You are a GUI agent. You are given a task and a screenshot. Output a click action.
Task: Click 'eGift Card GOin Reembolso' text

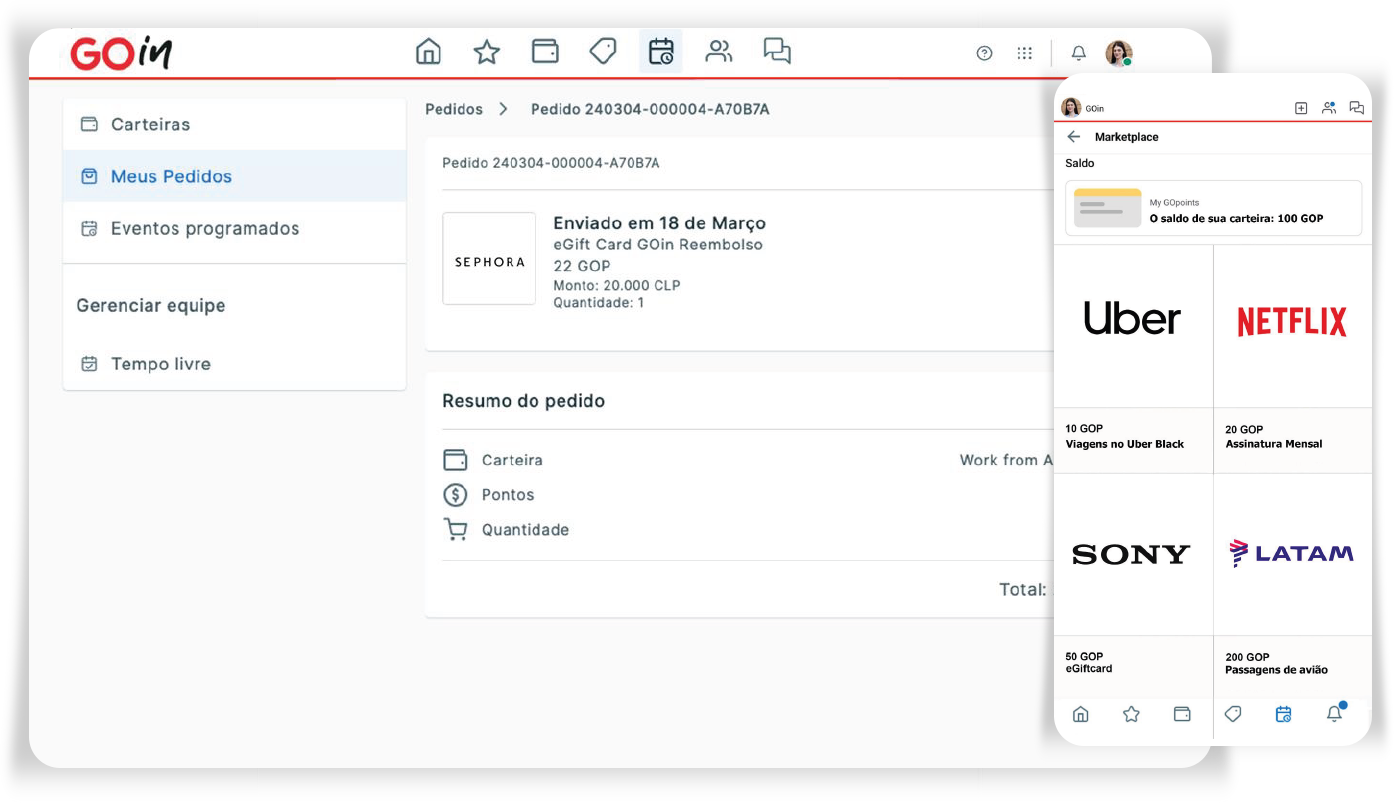pos(658,245)
